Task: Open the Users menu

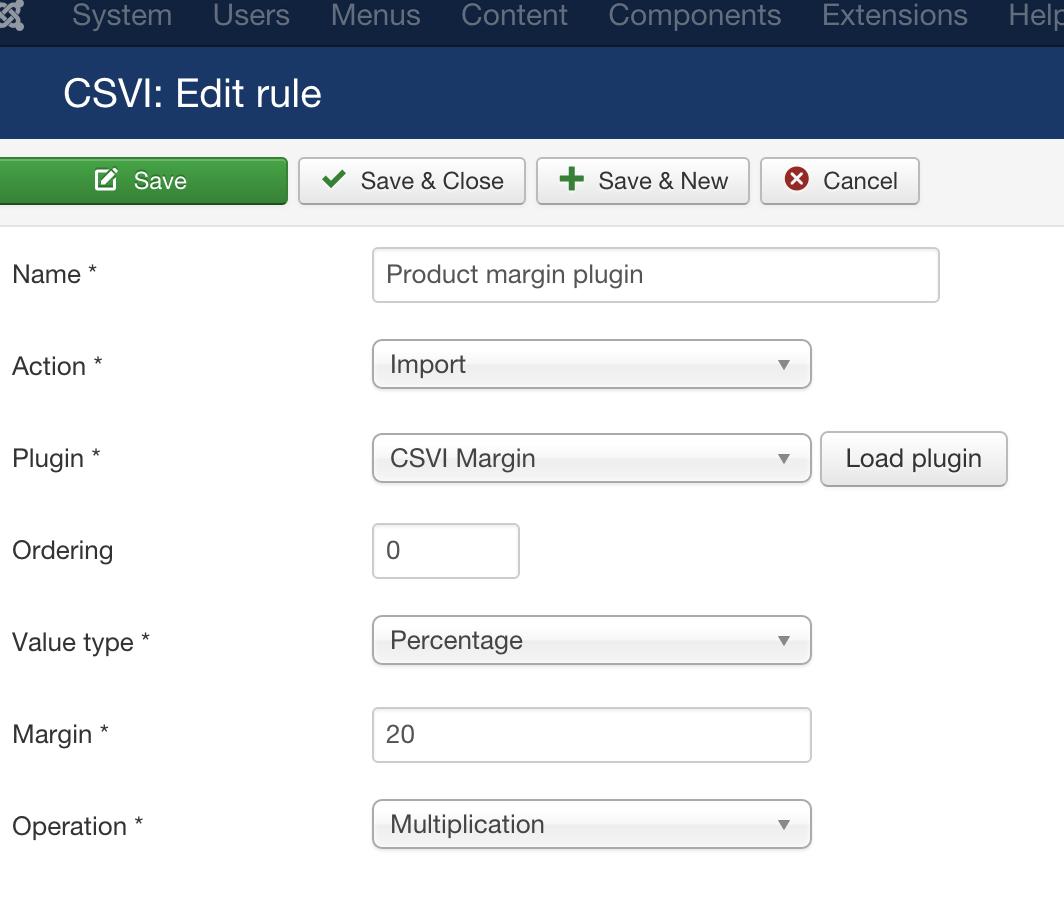Action: [x=251, y=15]
